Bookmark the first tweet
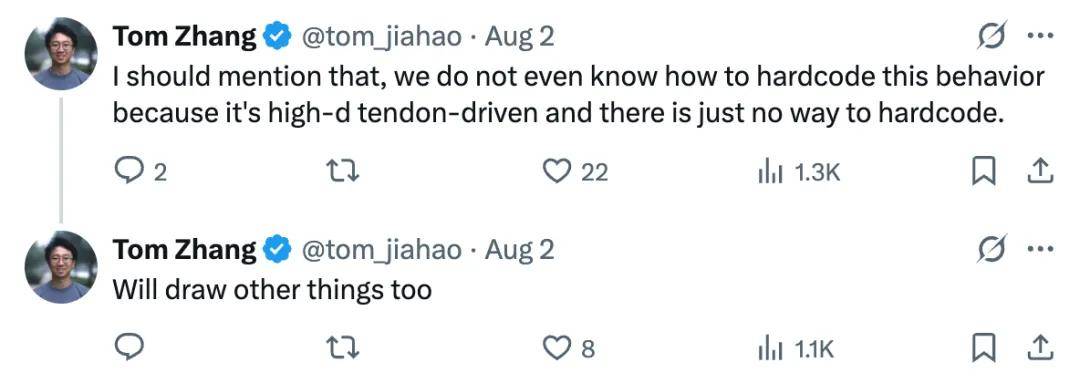 (x=984, y=172)
